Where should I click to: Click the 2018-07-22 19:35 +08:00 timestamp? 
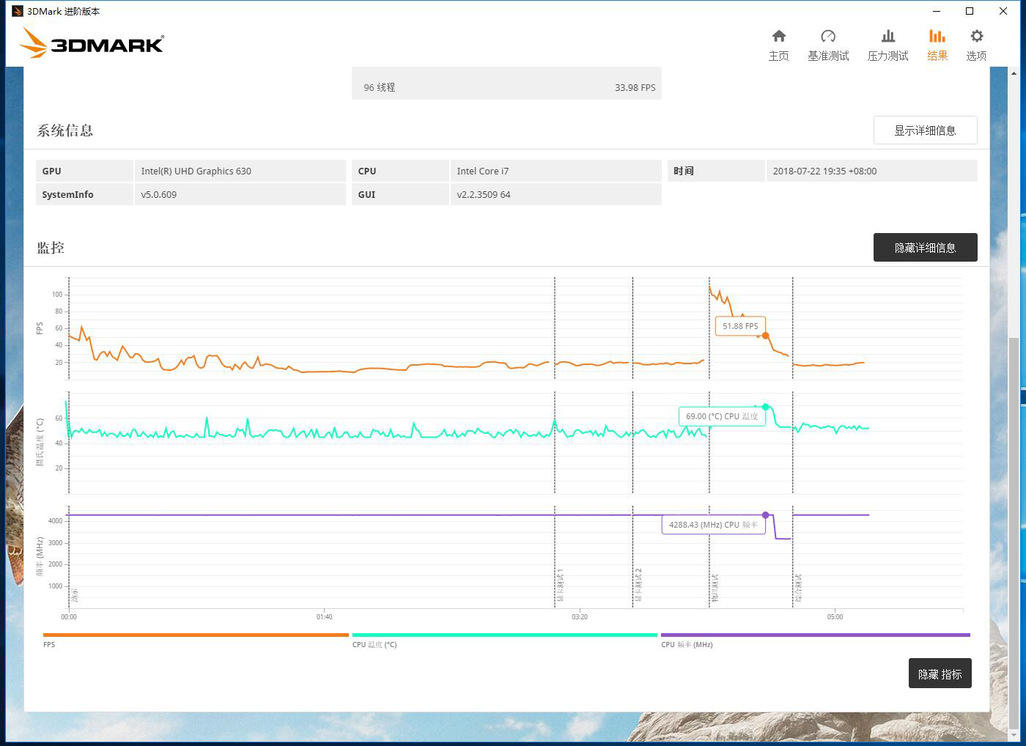tap(824, 171)
